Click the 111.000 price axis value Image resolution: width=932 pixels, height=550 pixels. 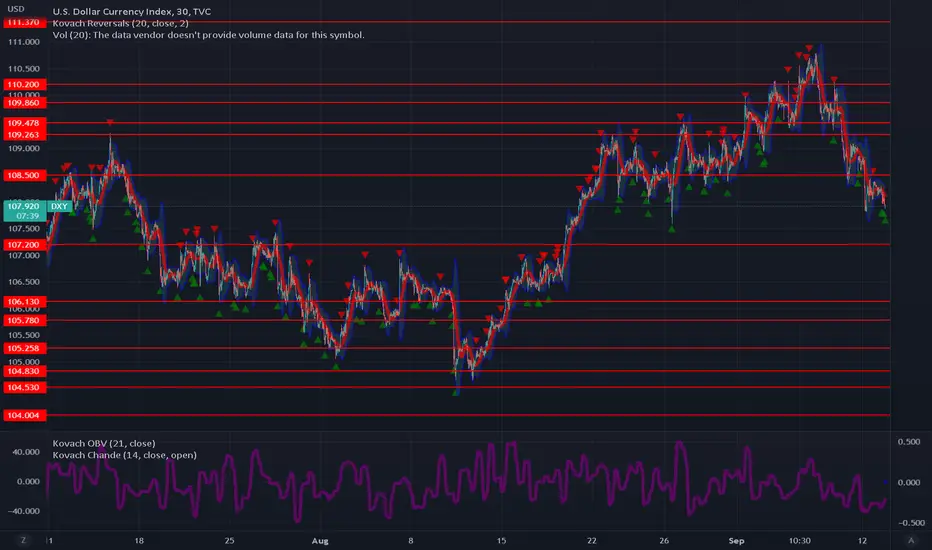coord(24,42)
